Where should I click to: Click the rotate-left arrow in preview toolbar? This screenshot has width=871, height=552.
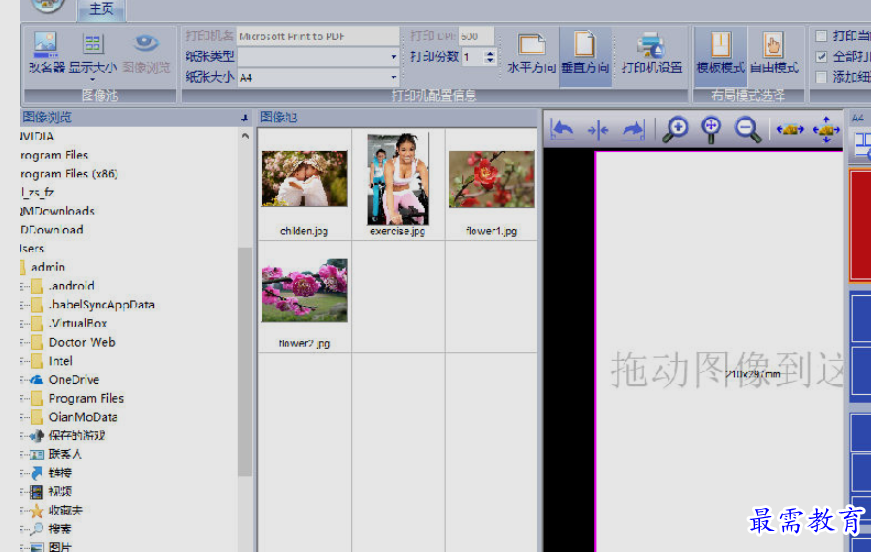click(x=562, y=129)
